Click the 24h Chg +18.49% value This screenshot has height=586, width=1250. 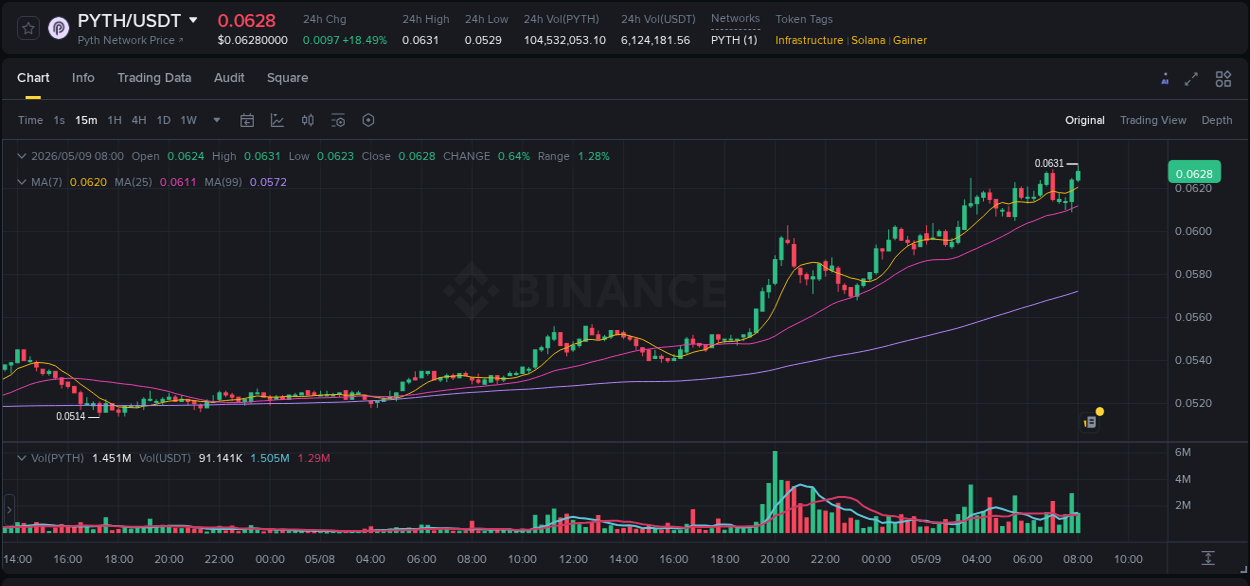click(346, 40)
